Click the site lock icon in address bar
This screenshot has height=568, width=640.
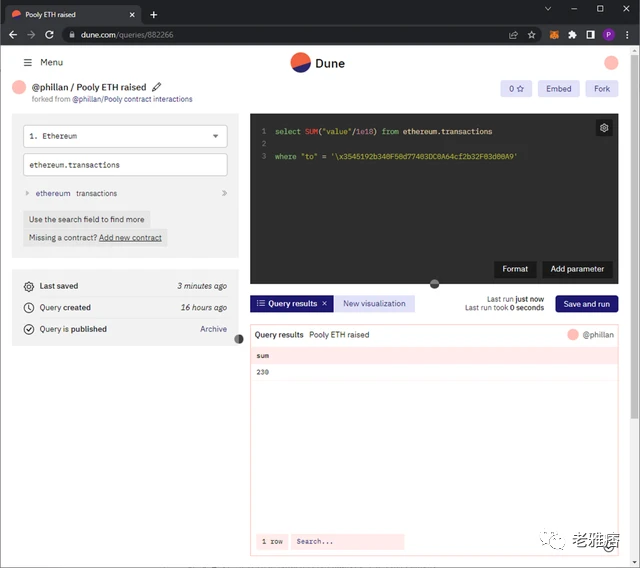[72, 35]
